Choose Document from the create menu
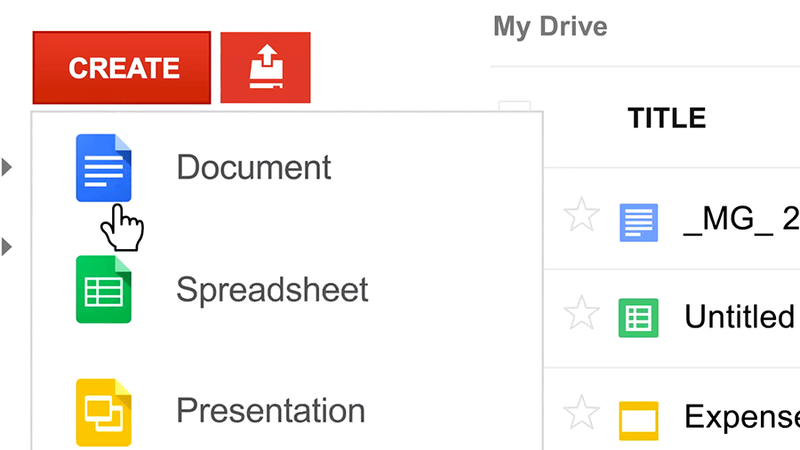Screen dimensions: 800x450 pyautogui.click(x=287, y=168)
